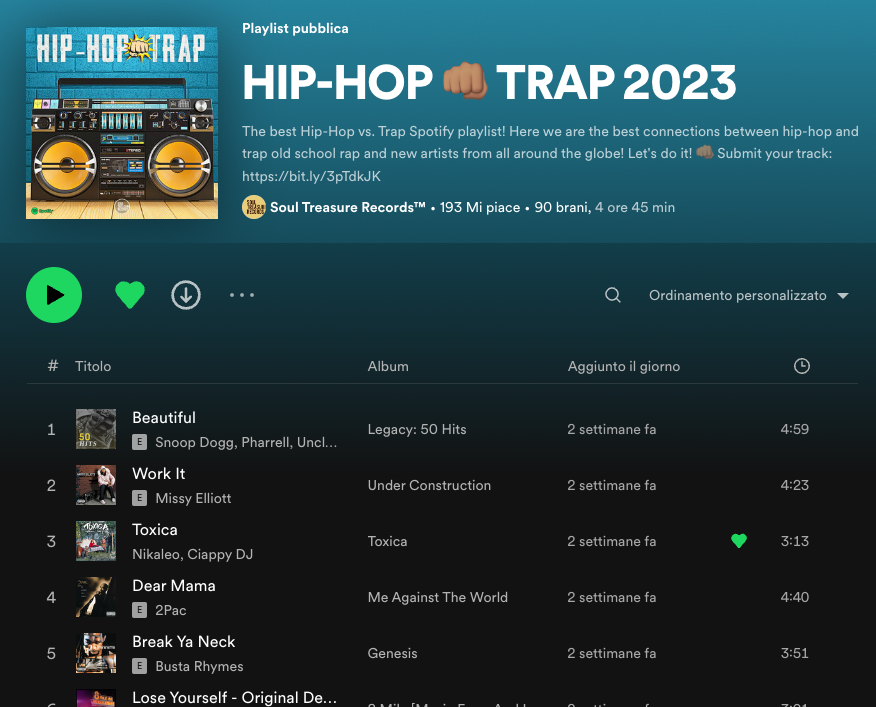Image resolution: width=876 pixels, height=707 pixels.
Task: Expand the Ordinamento personalizzato dropdown
Action: coord(748,295)
